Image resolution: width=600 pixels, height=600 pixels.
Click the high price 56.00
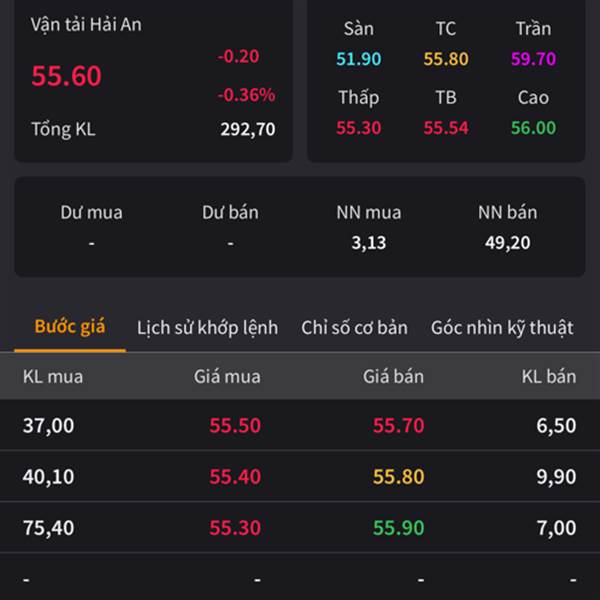coord(533,128)
